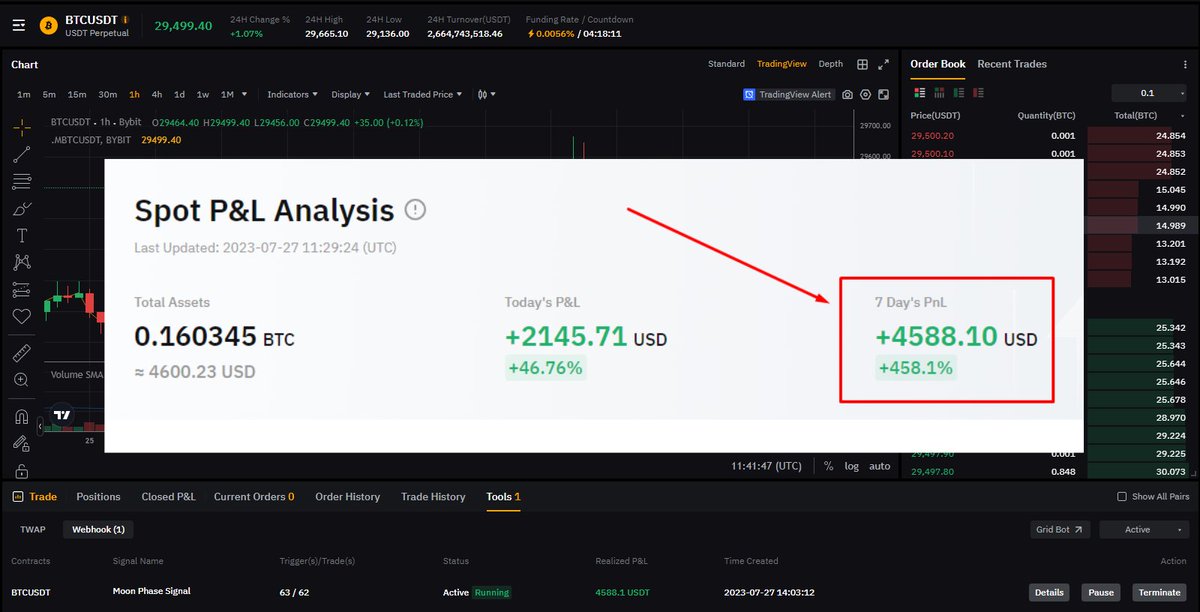The width and height of the screenshot is (1200, 612).
Task: Select the 4h timeframe
Action: click(x=157, y=94)
